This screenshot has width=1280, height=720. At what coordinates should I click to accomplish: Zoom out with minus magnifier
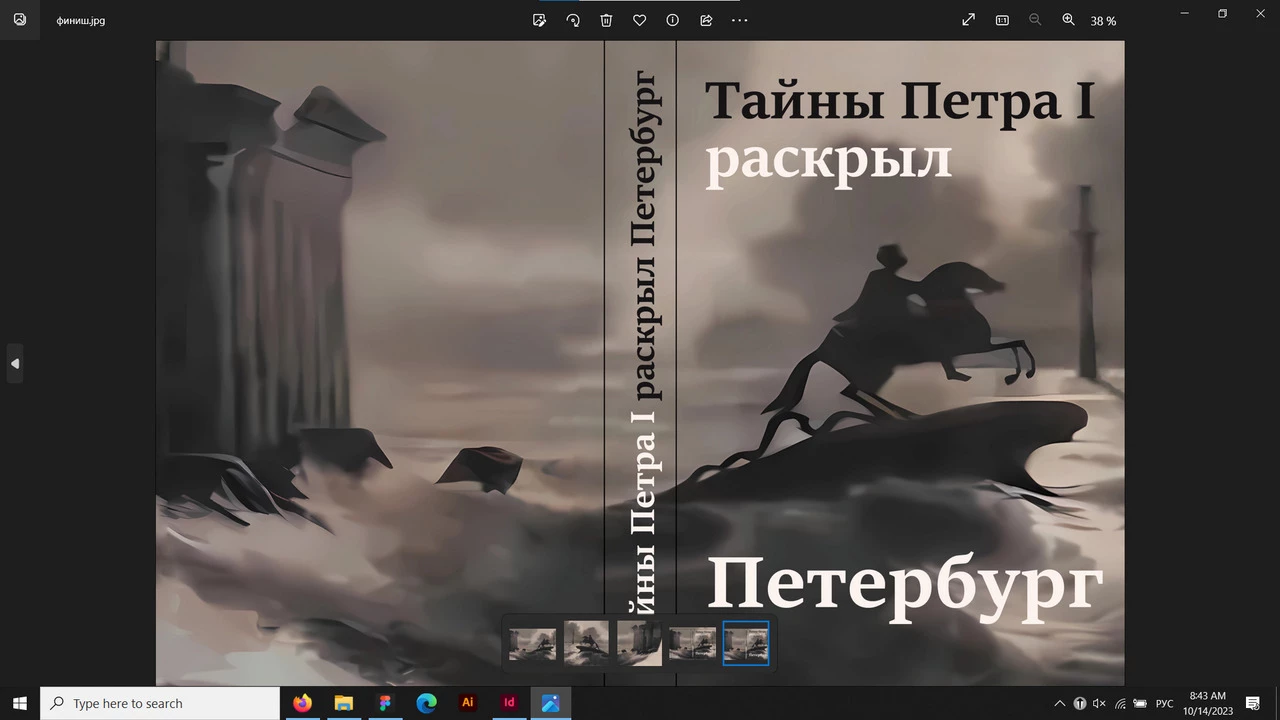[1035, 20]
